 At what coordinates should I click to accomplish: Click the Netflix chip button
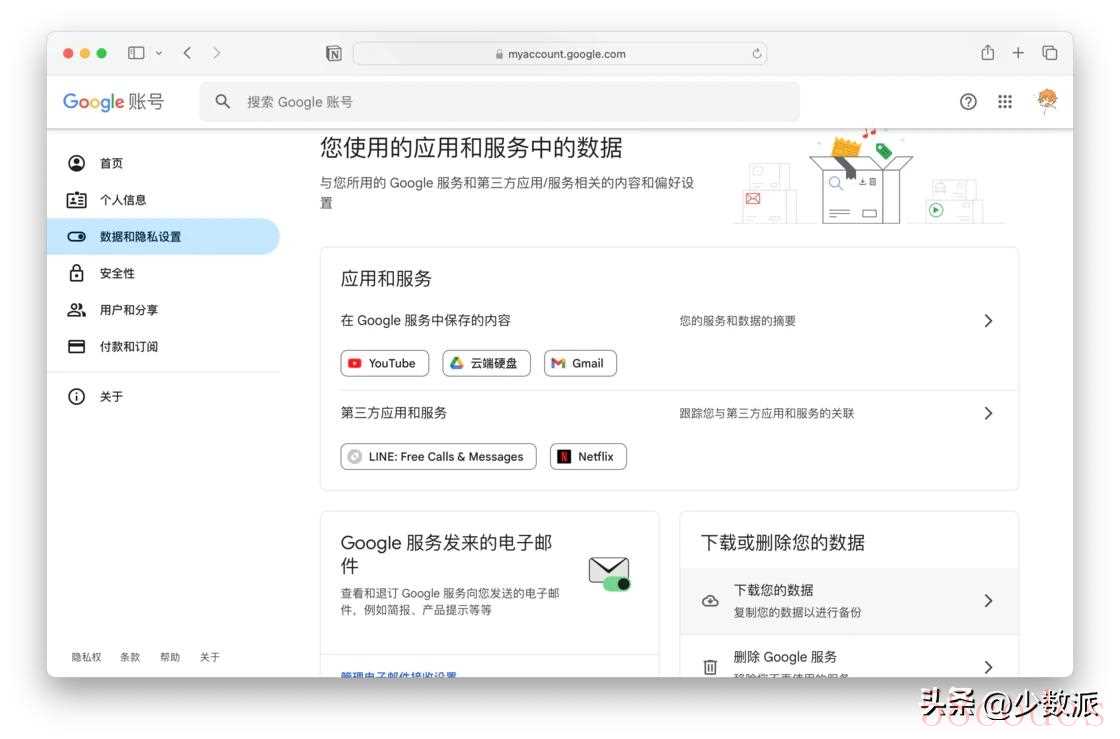(588, 456)
